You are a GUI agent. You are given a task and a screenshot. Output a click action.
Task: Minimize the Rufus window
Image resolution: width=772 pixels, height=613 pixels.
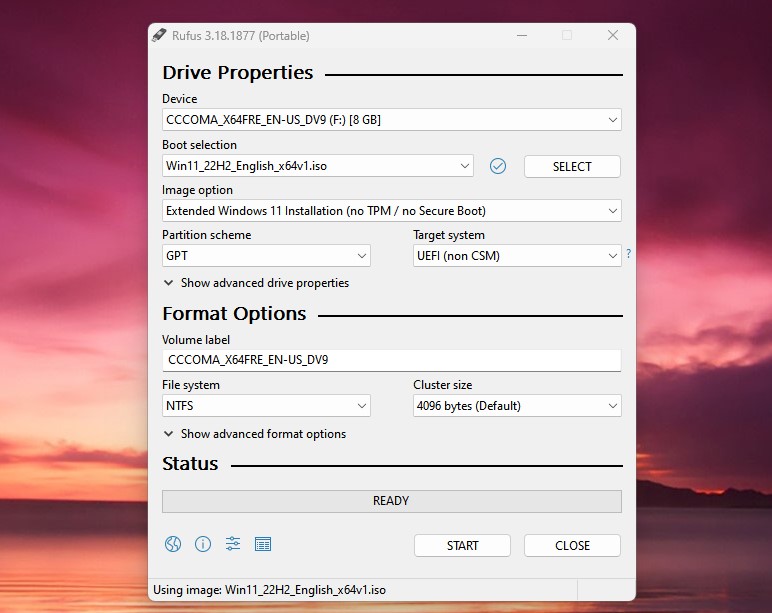(x=522, y=35)
